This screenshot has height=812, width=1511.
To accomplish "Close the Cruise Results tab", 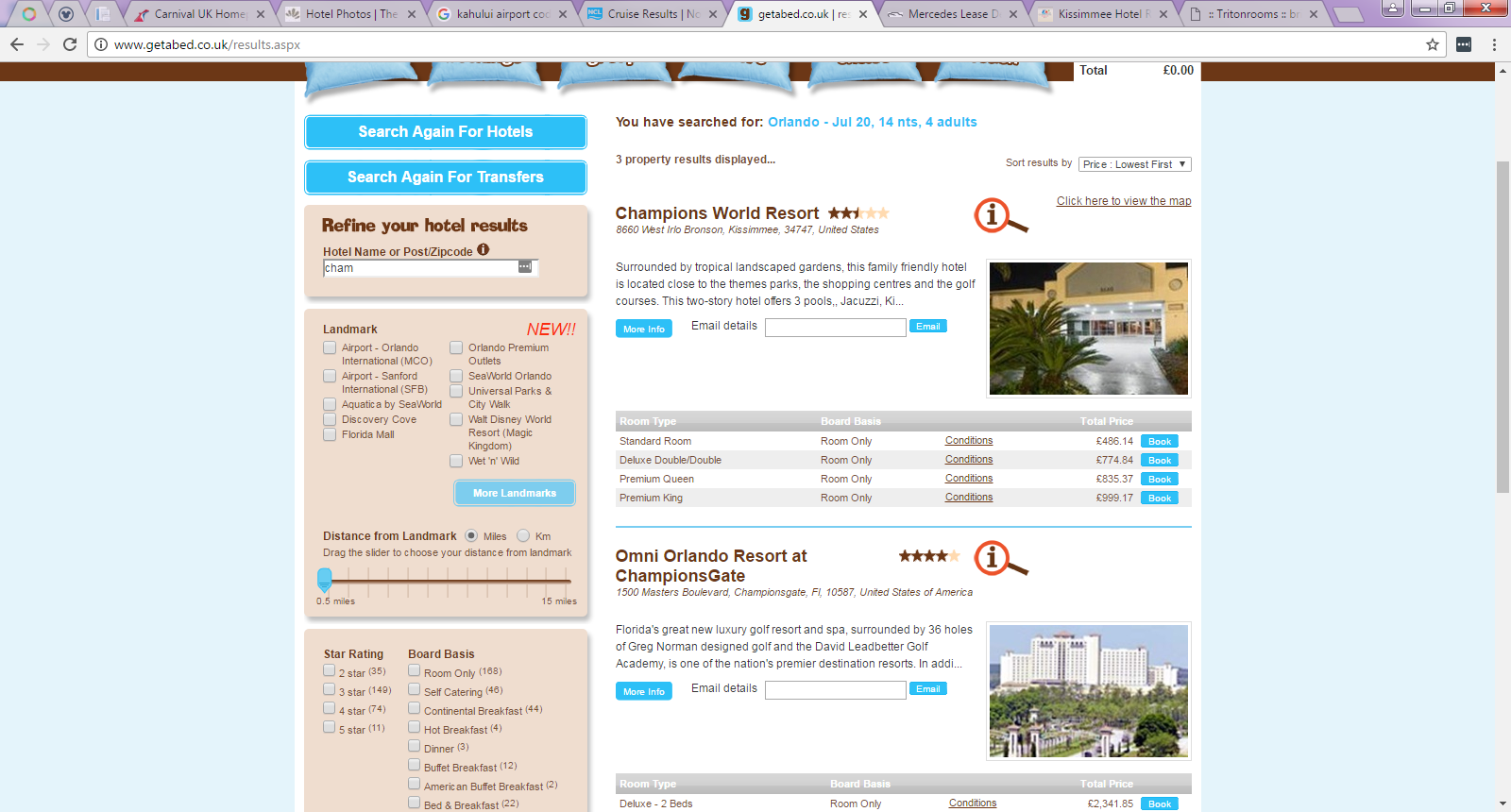I will (713, 14).
